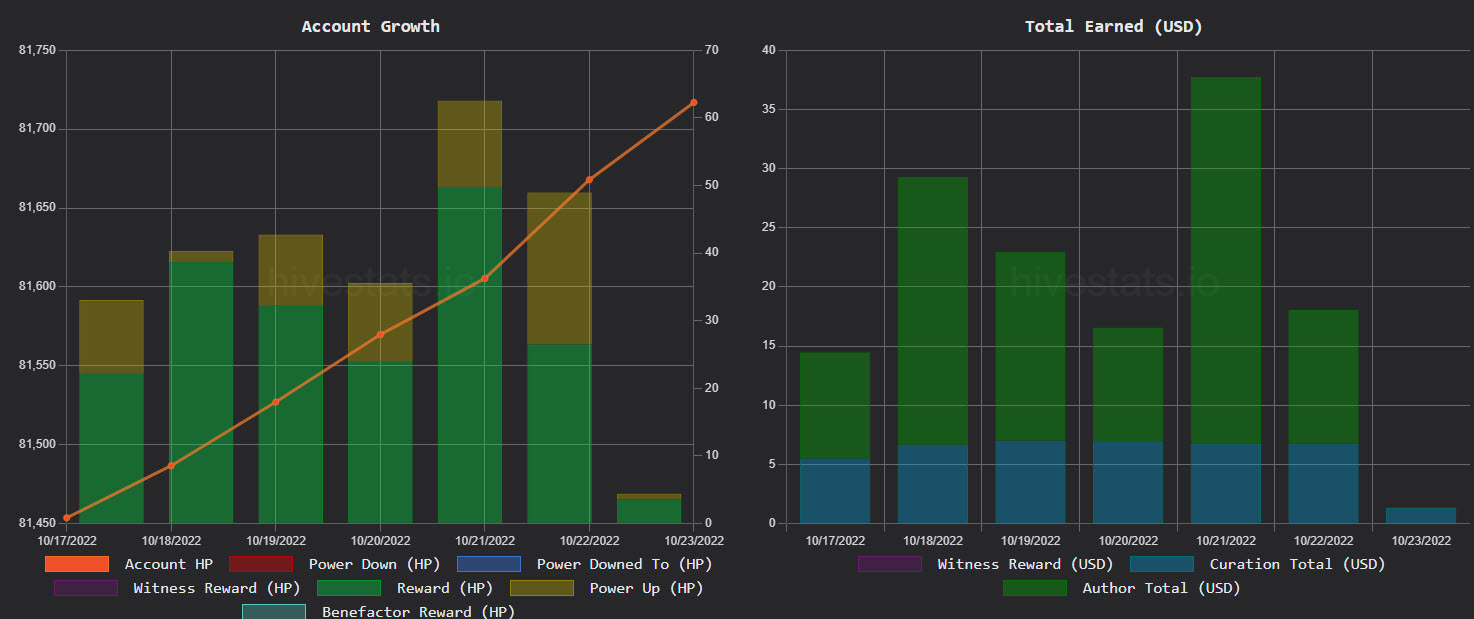
Task: Click the small Curation Total bar for 10/23/2022
Action: pyautogui.click(x=1421, y=515)
